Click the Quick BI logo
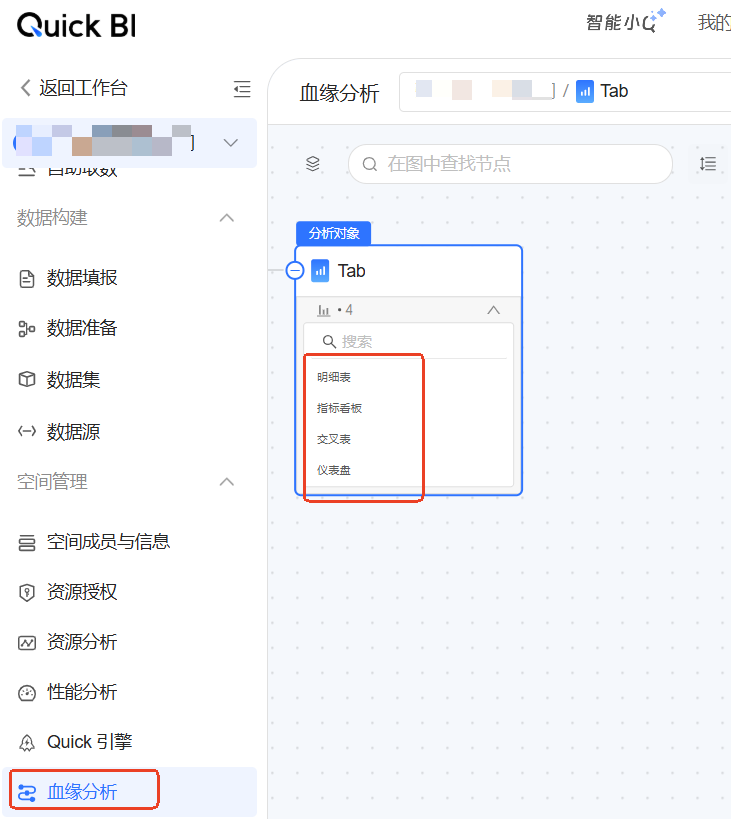Screen dimensions: 731x819 [76, 25]
